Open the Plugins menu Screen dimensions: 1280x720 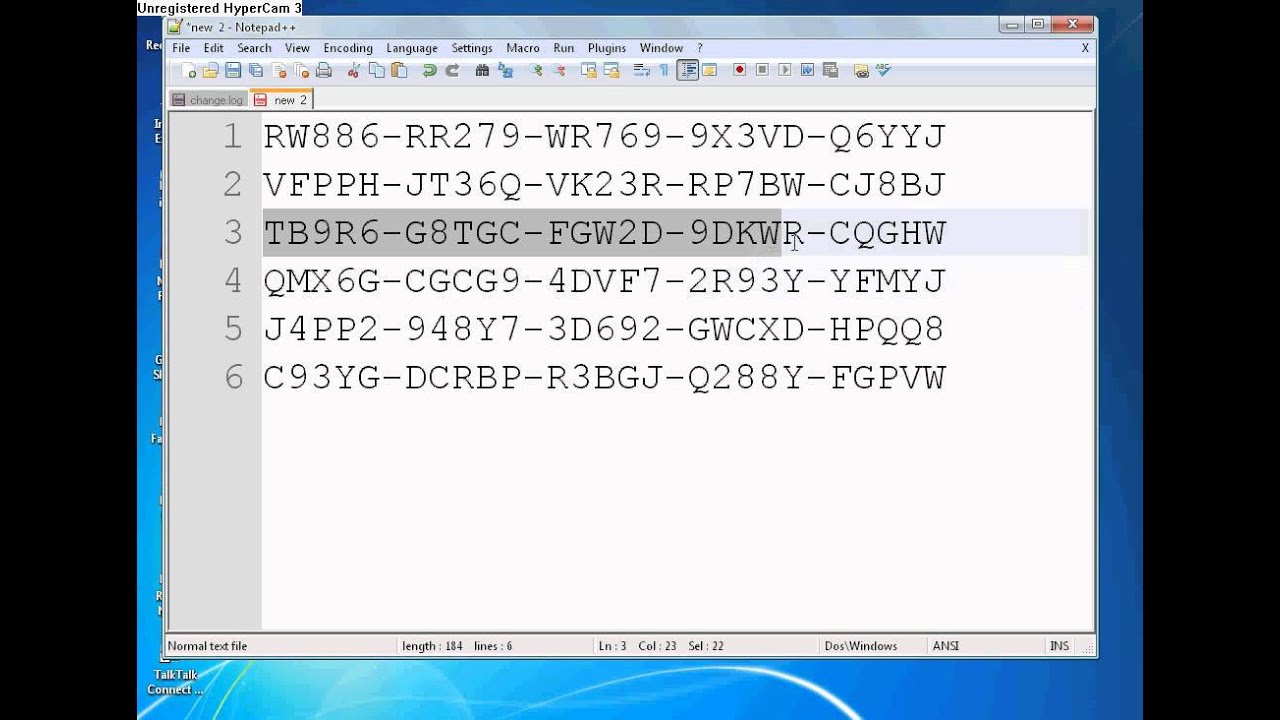pyautogui.click(x=607, y=48)
